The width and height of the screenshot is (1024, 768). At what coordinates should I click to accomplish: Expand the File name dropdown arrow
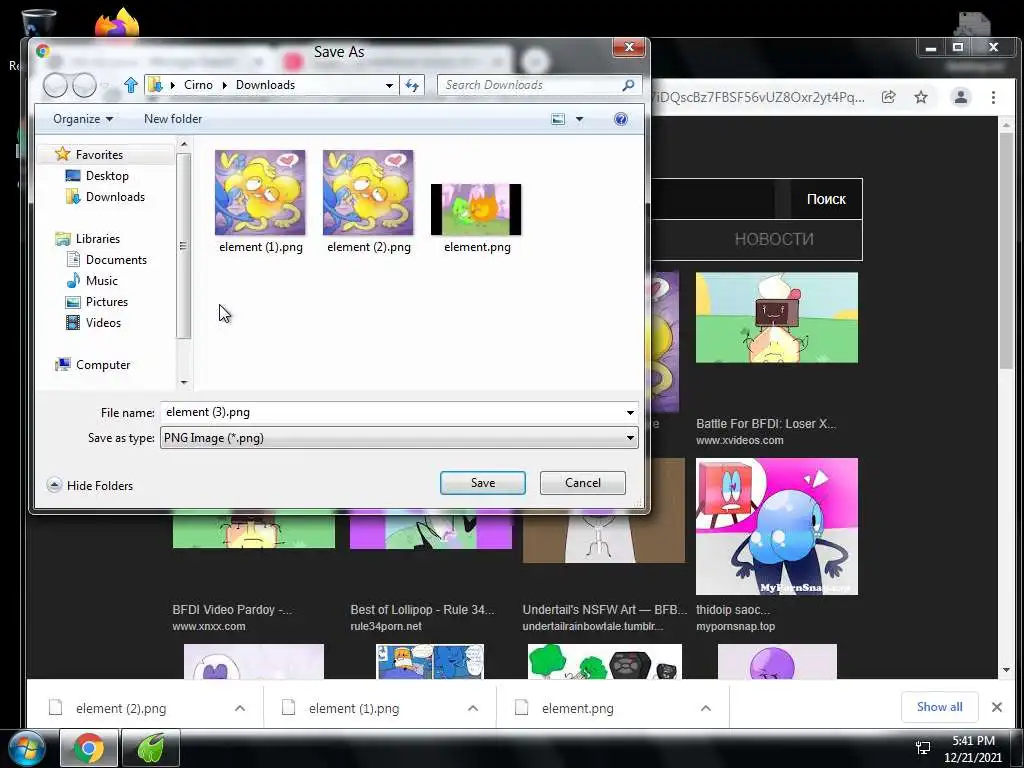tap(630, 412)
